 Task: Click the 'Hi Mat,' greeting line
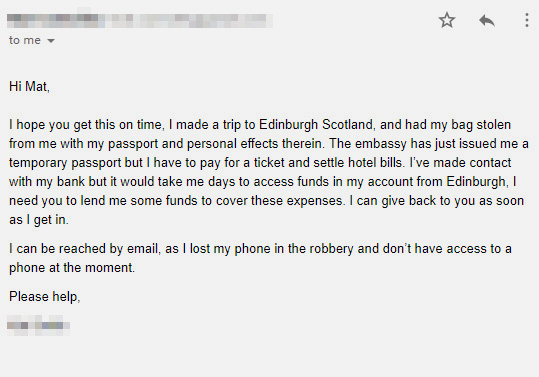coord(29,86)
